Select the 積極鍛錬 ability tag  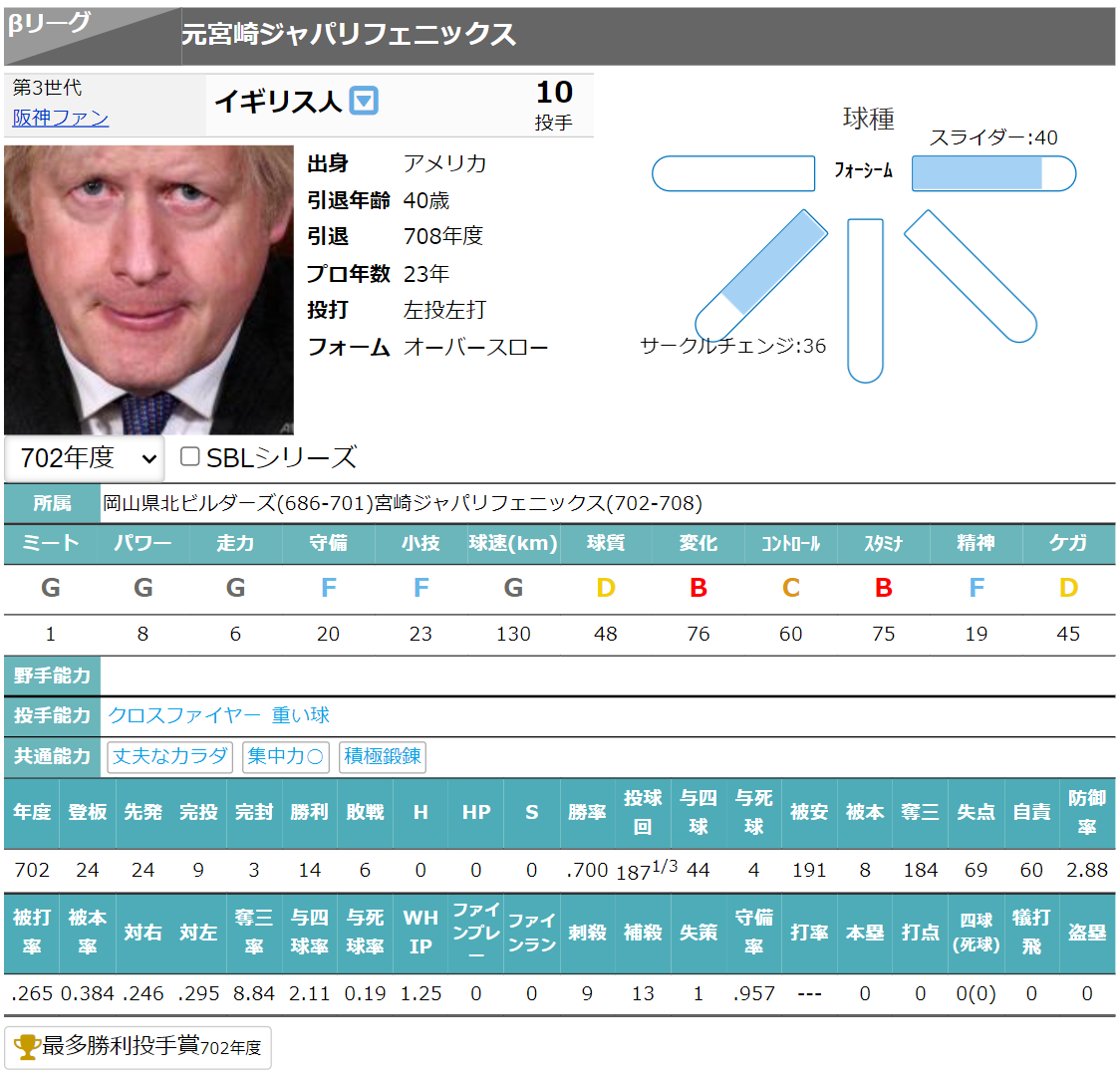click(x=383, y=756)
